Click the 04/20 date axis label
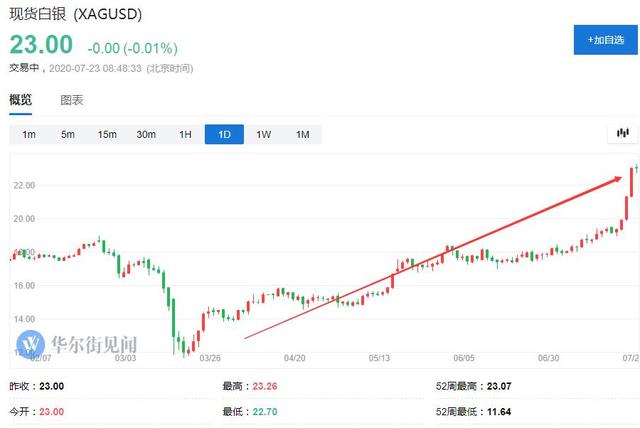Screen dimensions: 640x428 pos(294,358)
